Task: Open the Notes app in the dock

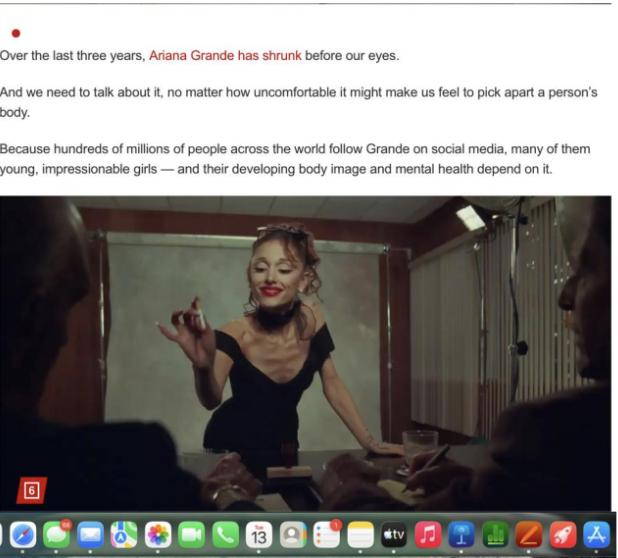Action: click(x=360, y=535)
